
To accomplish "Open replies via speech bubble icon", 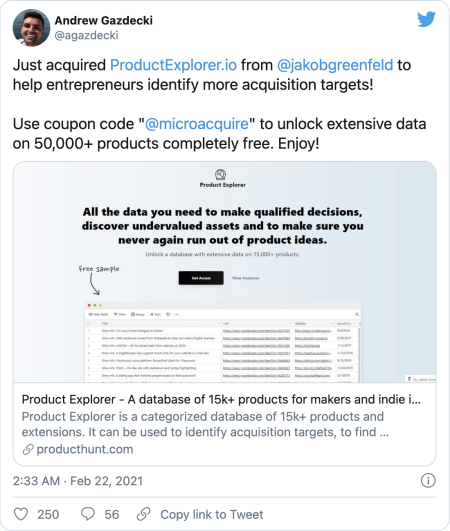I will 88,514.
